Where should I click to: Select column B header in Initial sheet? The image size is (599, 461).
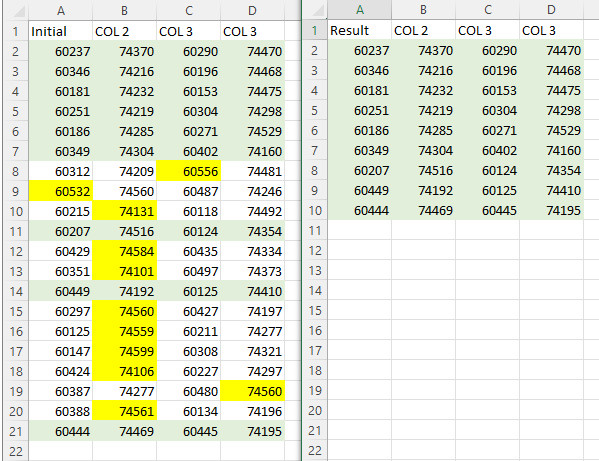pos(125,11)
